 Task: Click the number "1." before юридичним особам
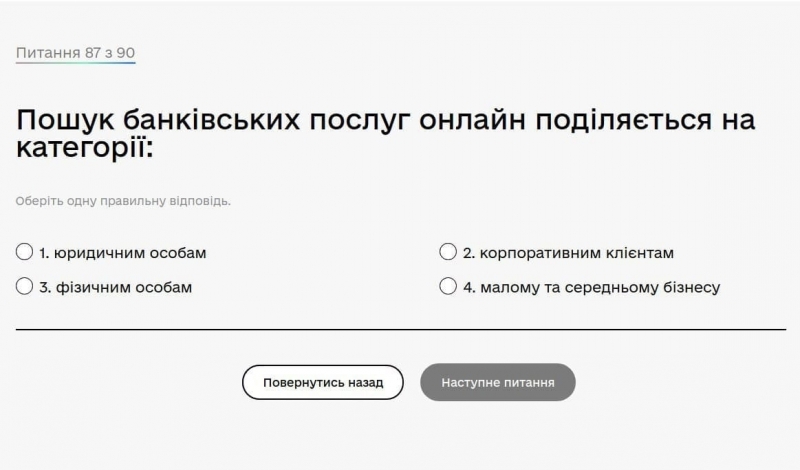(x=45, y=253)
